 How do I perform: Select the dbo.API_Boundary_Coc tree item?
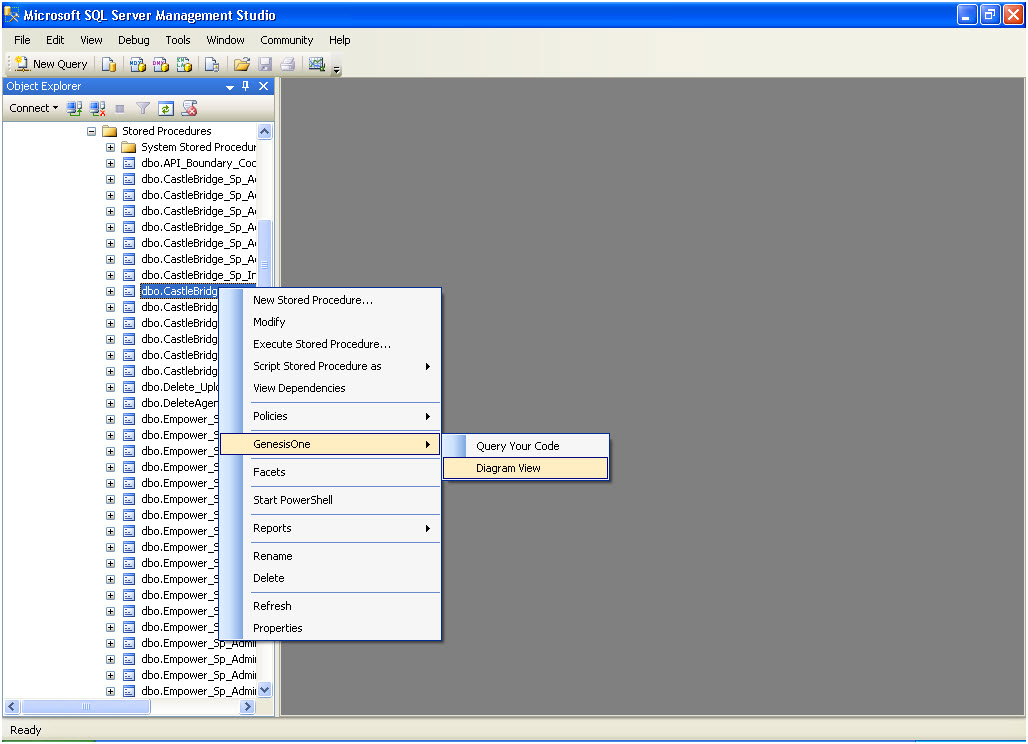199,163
